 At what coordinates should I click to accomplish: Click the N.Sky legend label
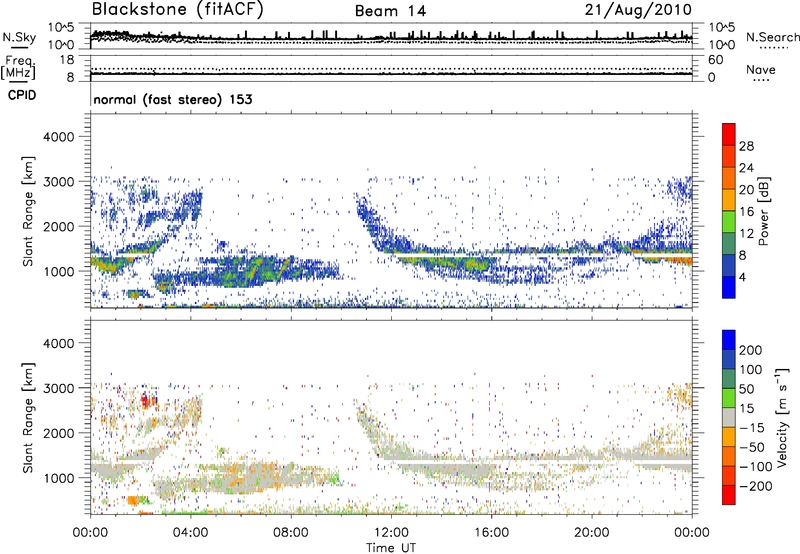[x=19, y=37]
